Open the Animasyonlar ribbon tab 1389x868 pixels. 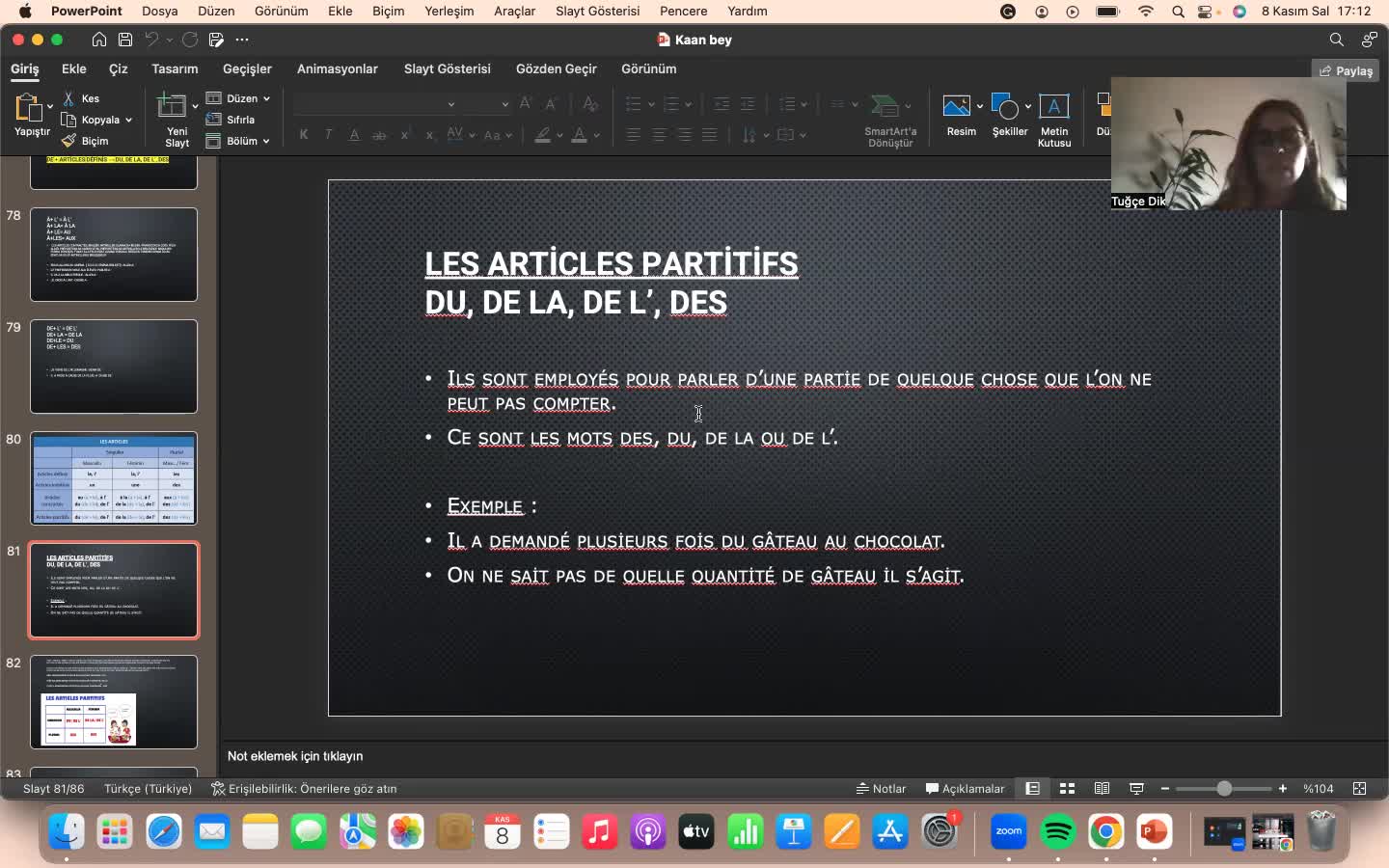pos(338,68)
